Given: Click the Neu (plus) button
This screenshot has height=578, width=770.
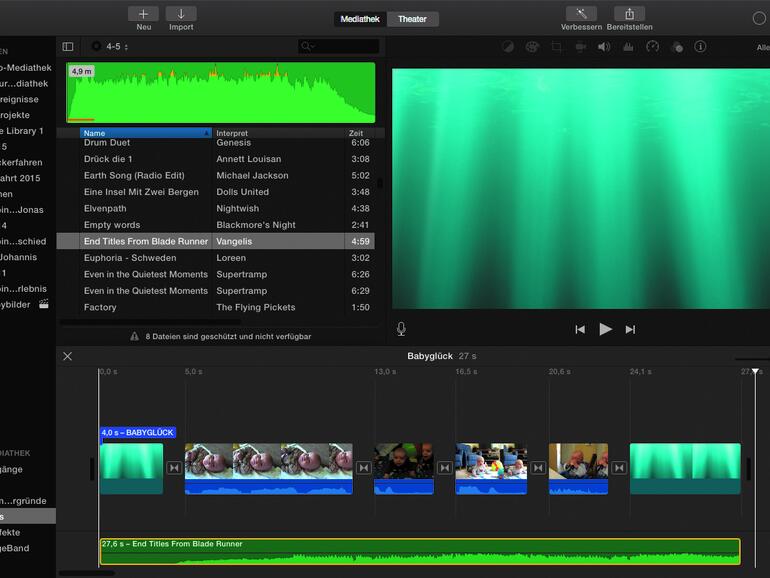Looking at the screenshot, I should tap(143, 14).
